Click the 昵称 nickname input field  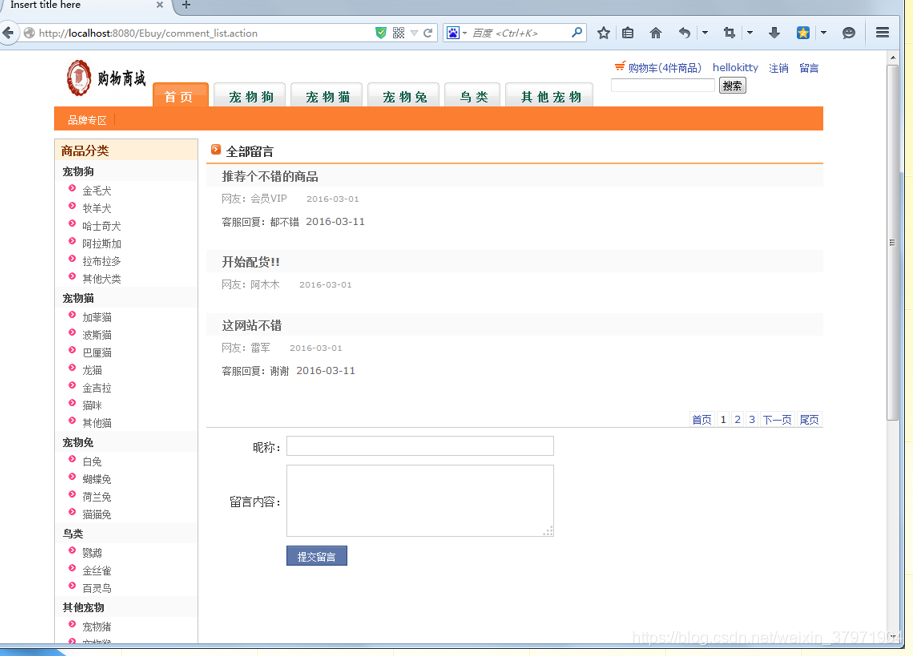(x=420, y=446)
